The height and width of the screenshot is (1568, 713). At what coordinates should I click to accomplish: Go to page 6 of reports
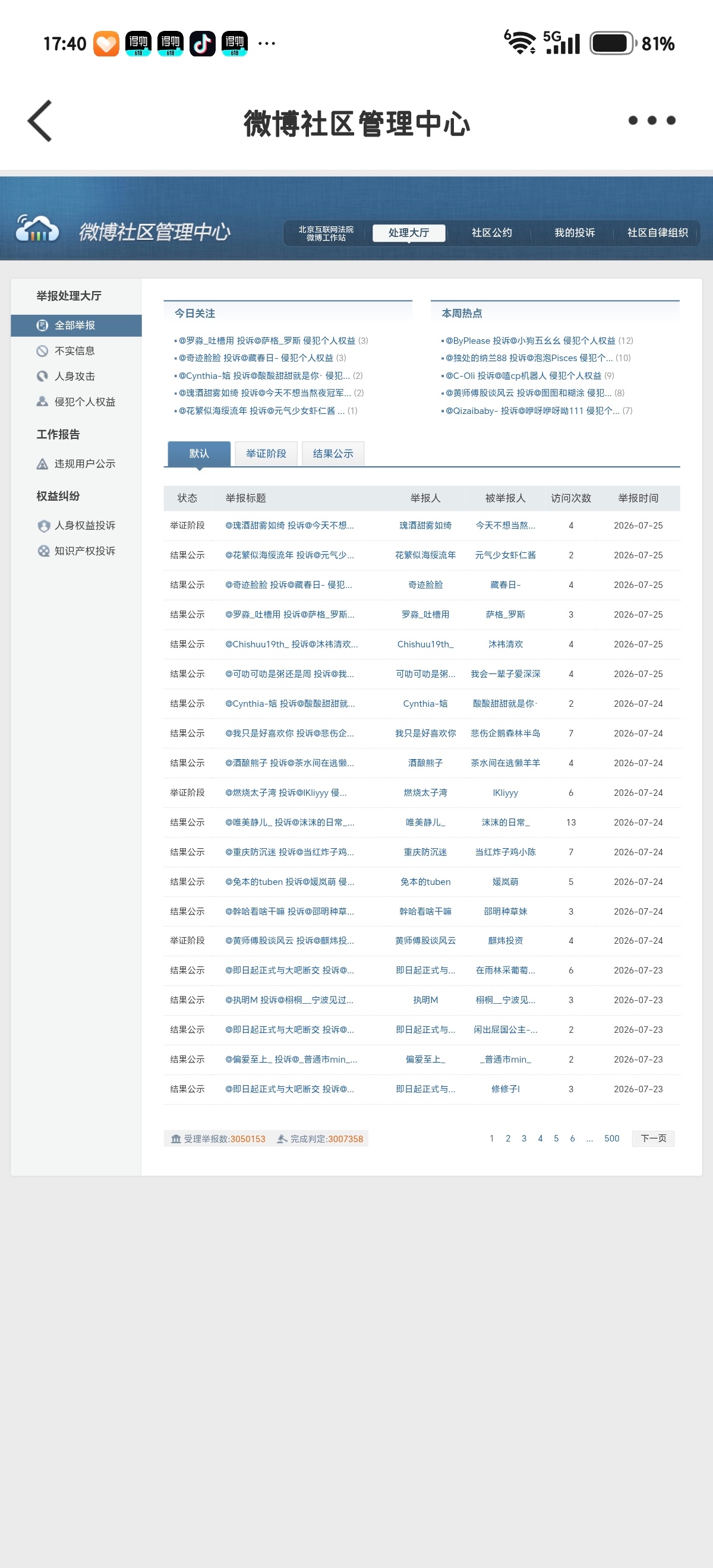572,1139
